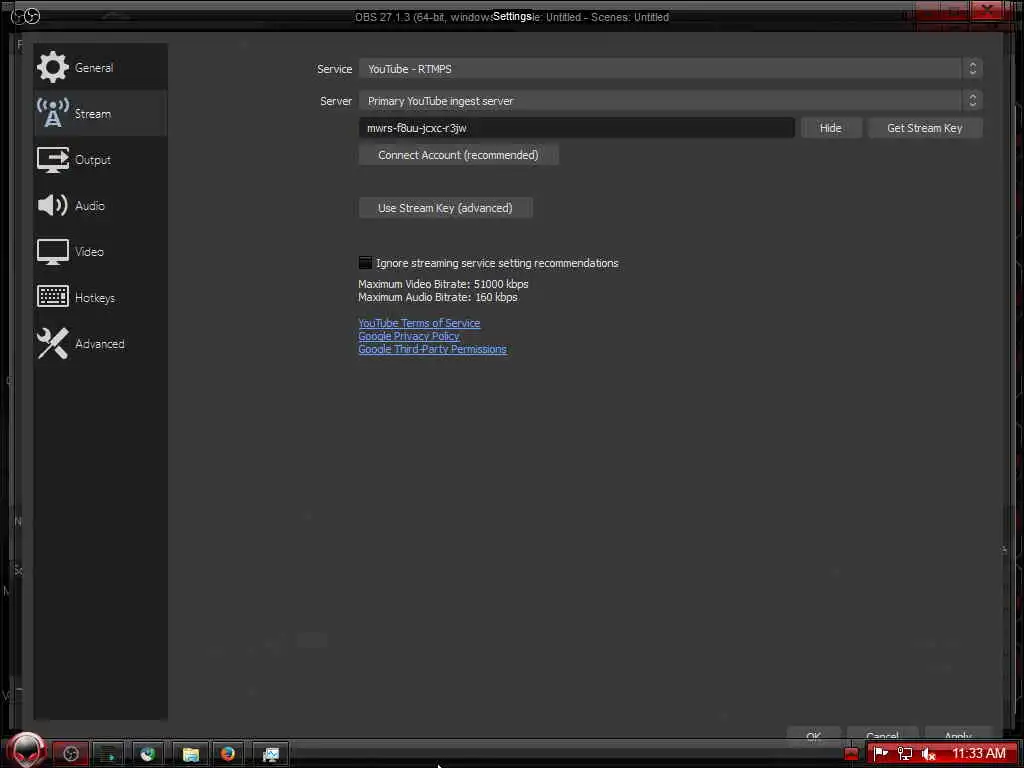Open the YouTube Terms of Service link
The image size is (1024, 768).
(419, 323)
